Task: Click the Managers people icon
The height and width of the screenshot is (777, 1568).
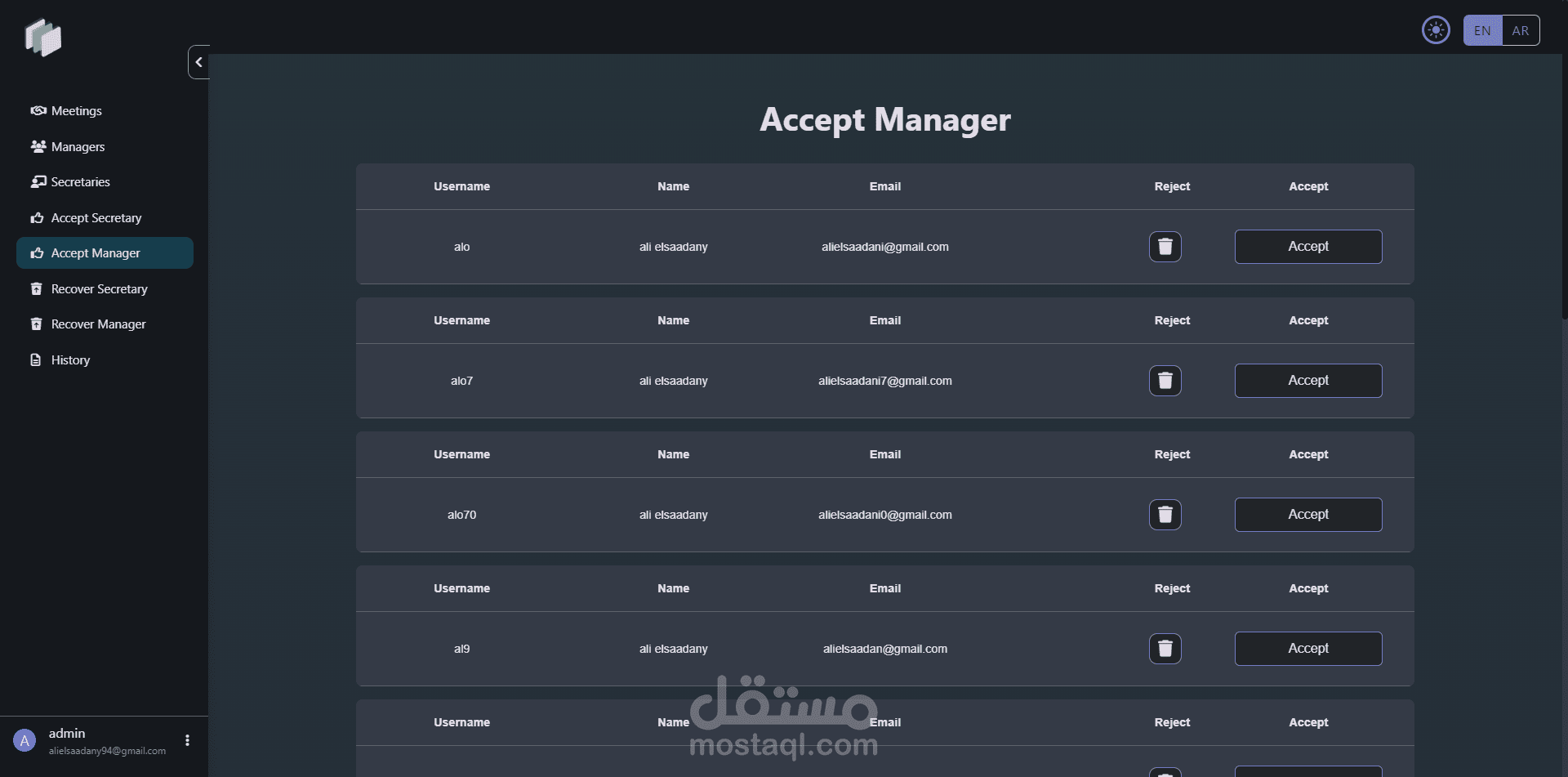Action: 38,146
